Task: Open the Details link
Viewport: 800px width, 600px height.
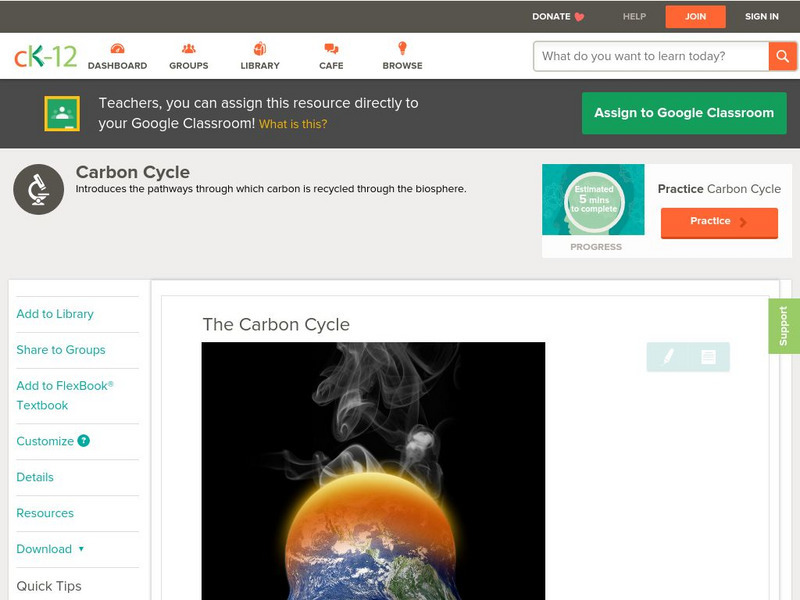Action: 35,477
